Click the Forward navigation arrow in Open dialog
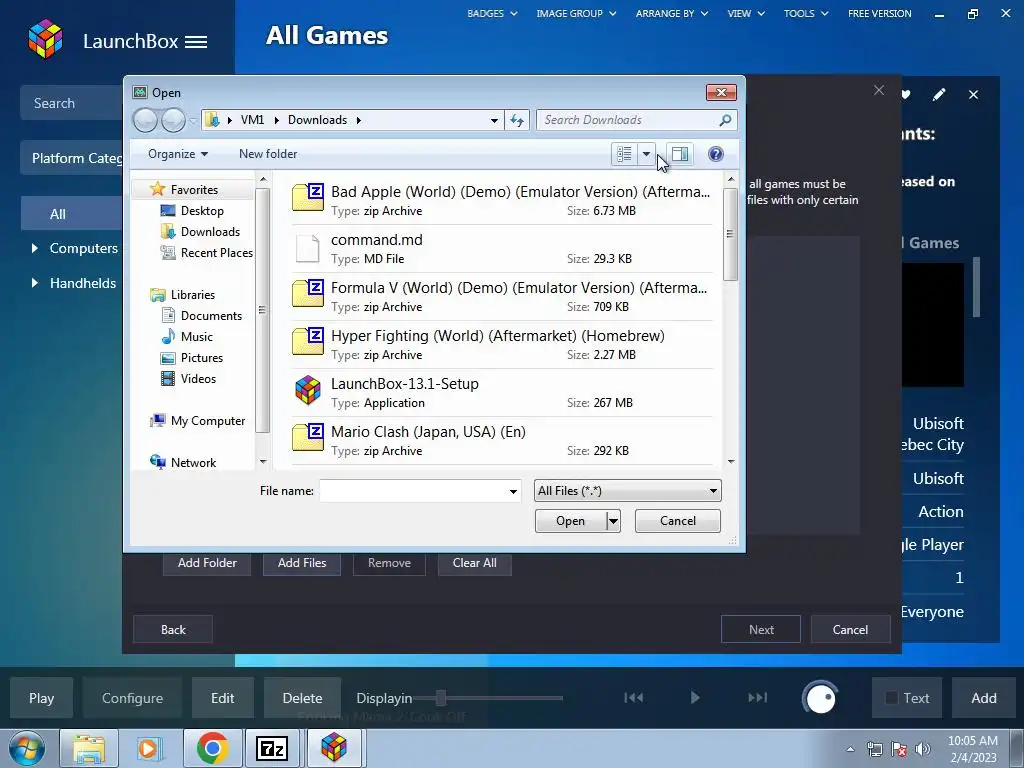The height and width of the screenshot is (768, 1024). pos(173,120)
